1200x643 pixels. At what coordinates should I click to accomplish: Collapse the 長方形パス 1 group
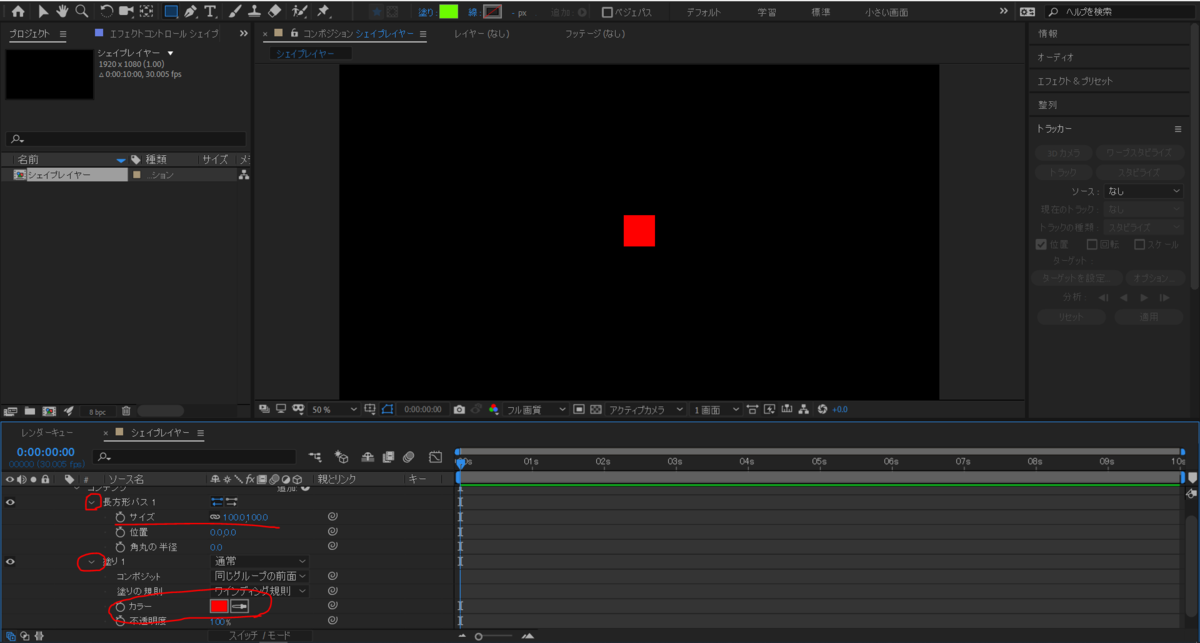coord(92,502)
